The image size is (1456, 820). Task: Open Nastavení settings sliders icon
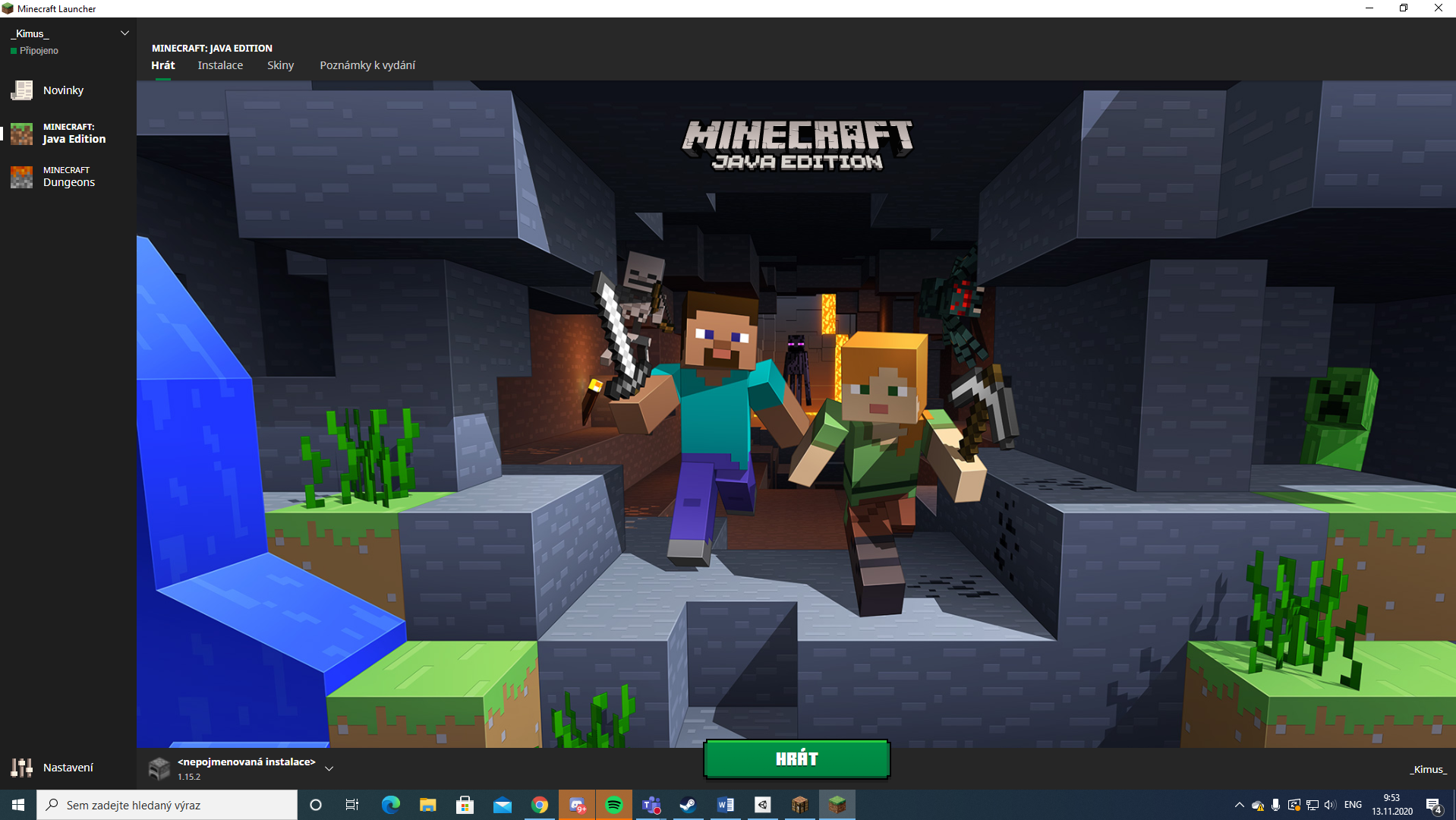coord(22,768)
